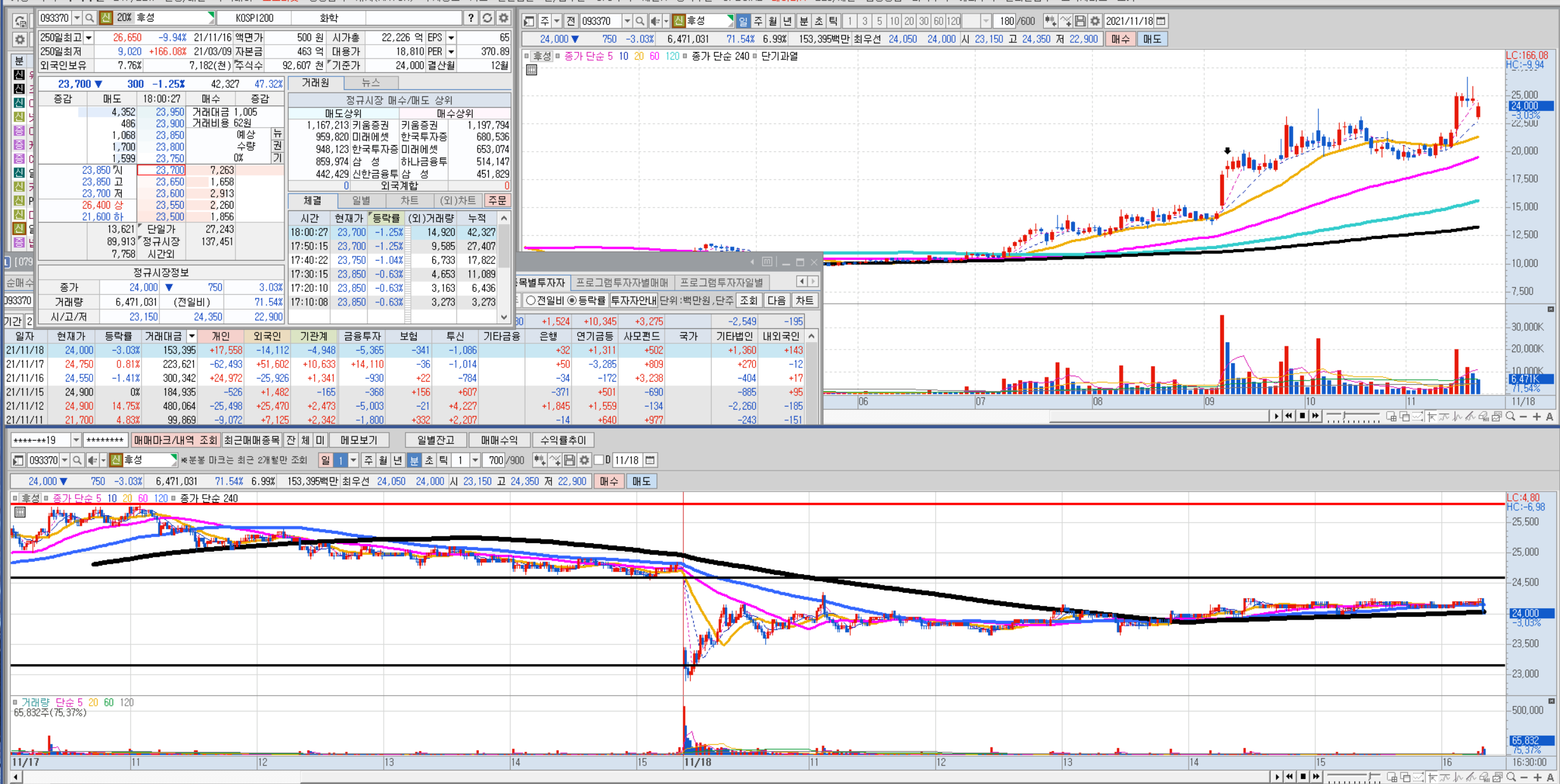Open stock code dropdown in minute chart toolbar

(65, 460)
